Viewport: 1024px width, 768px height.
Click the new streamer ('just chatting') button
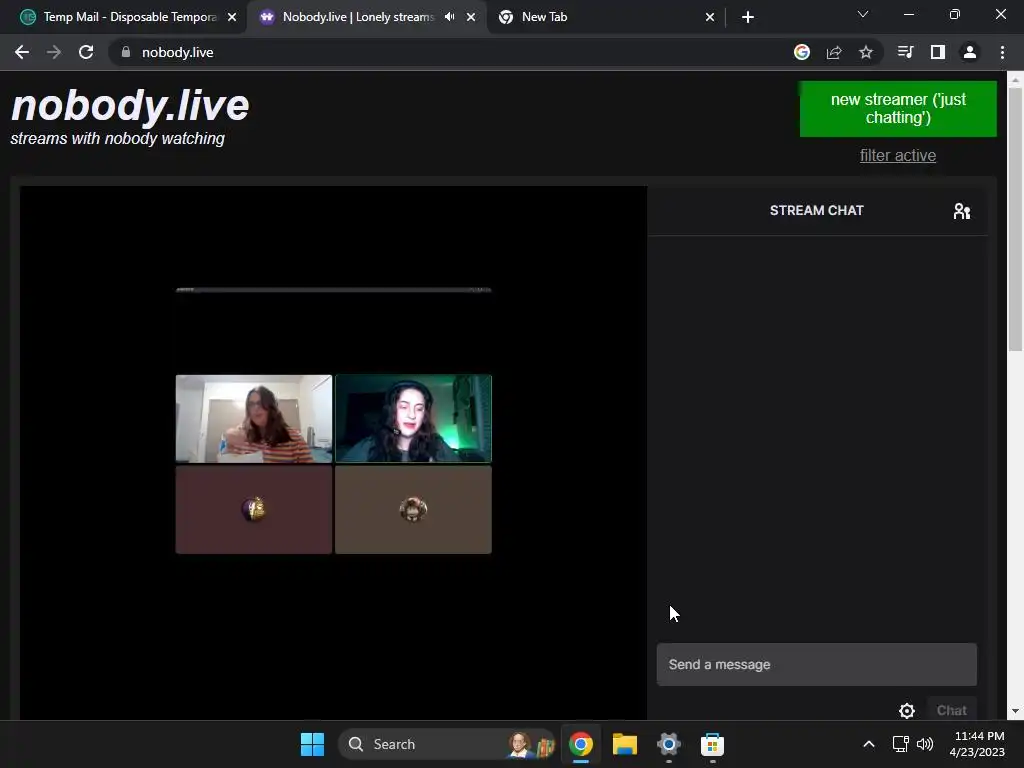[898, 109]
